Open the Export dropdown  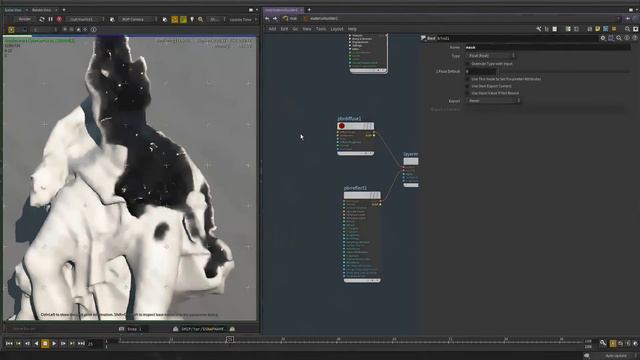(493, 100)
